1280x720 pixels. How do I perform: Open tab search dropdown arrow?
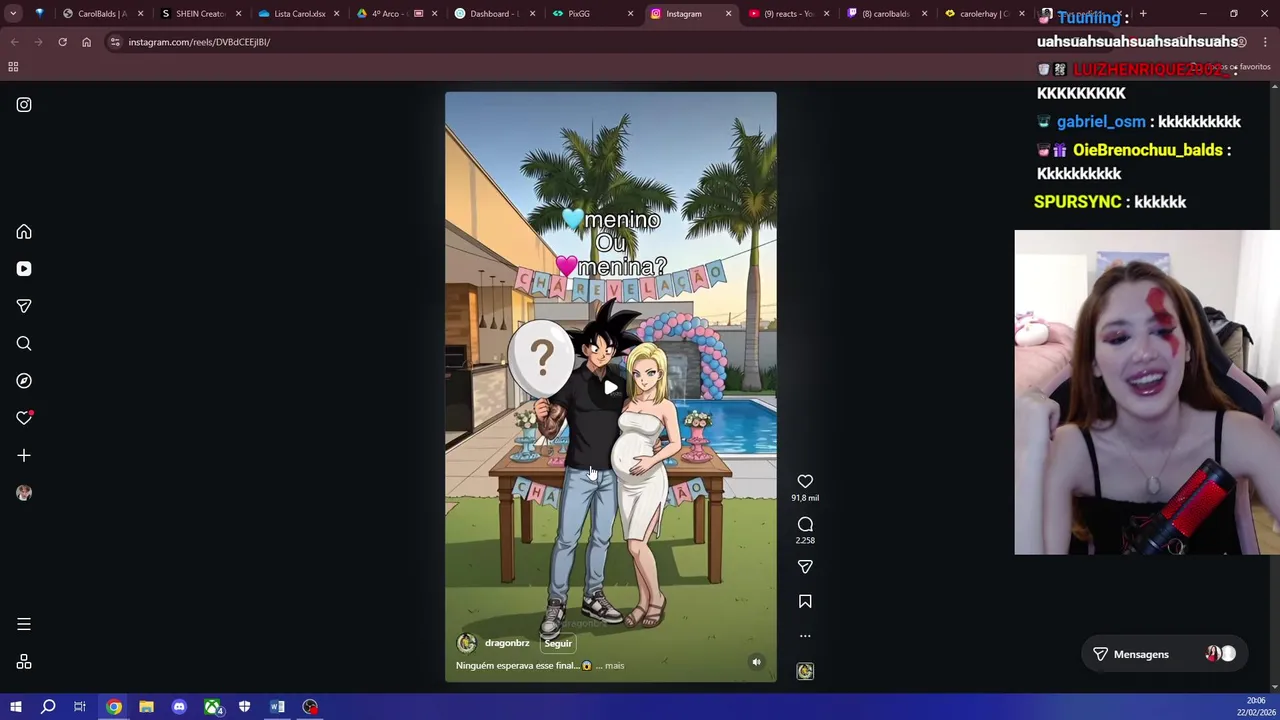click(13, 14)
